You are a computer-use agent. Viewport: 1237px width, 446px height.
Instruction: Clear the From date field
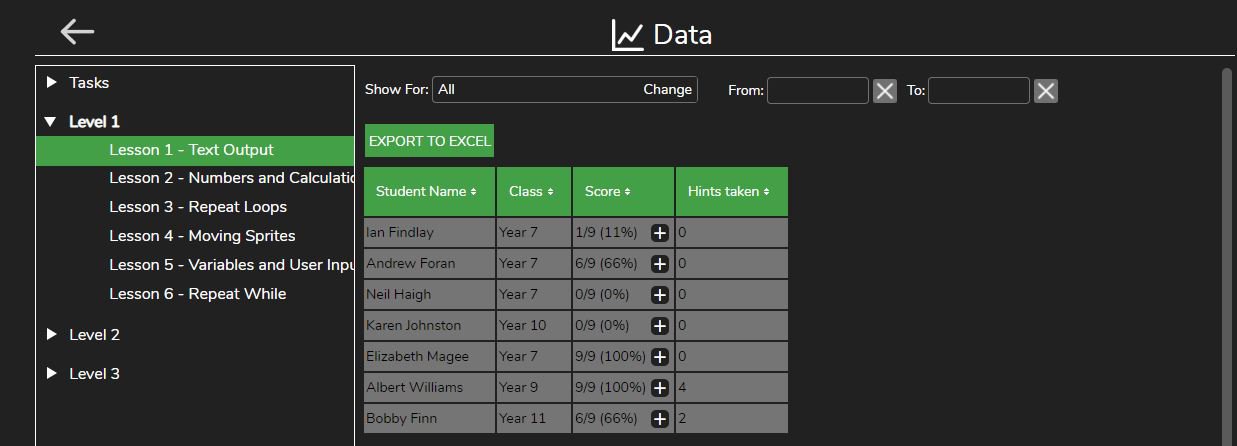(x=885, y=91)
